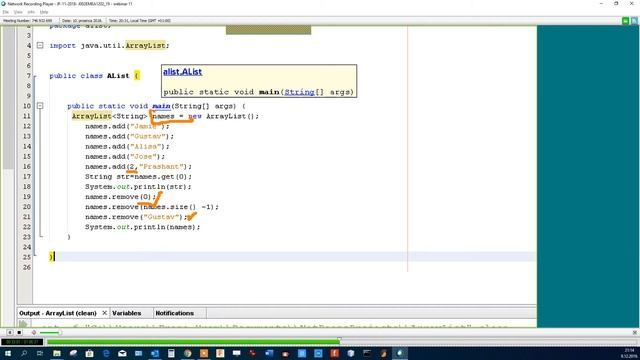Image resolution: width=640 pixels, height=360 pixels.
Task: Click the underlined main method name
Action: click(x=161, y=106)
